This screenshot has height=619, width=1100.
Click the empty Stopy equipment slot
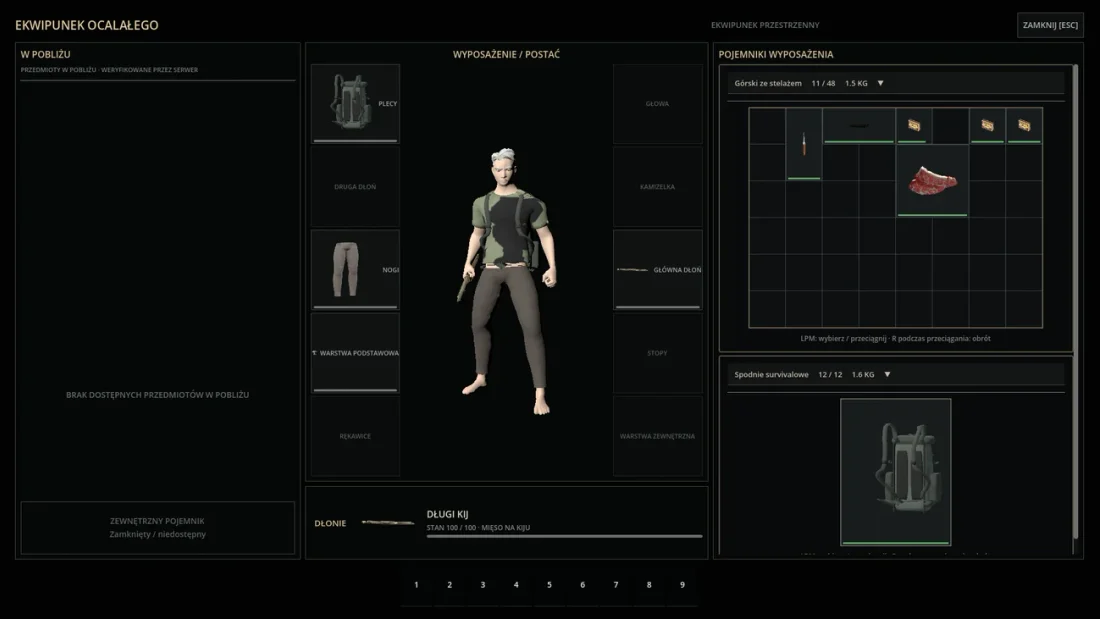pos(657,353)
